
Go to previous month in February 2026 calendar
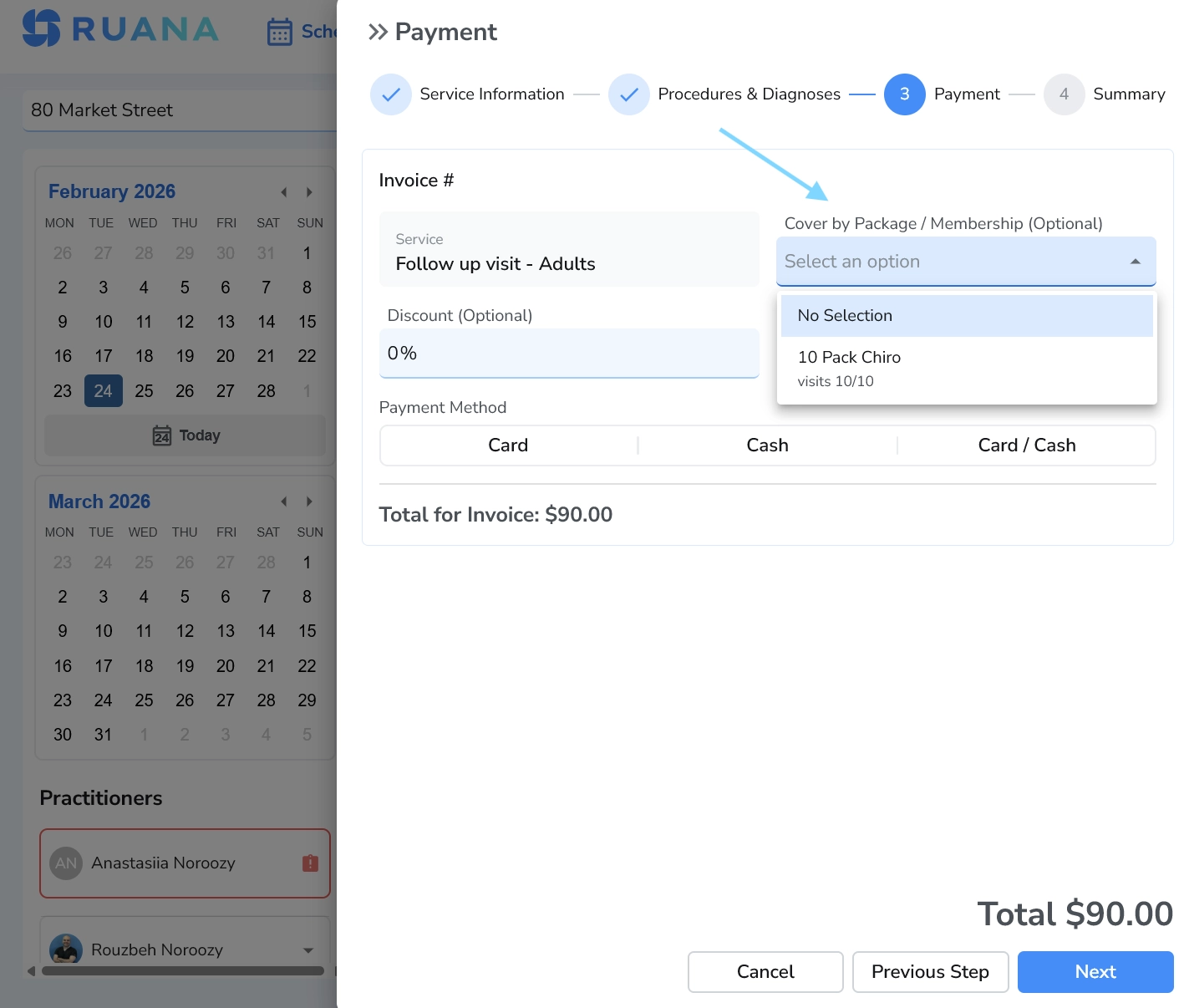284,192
